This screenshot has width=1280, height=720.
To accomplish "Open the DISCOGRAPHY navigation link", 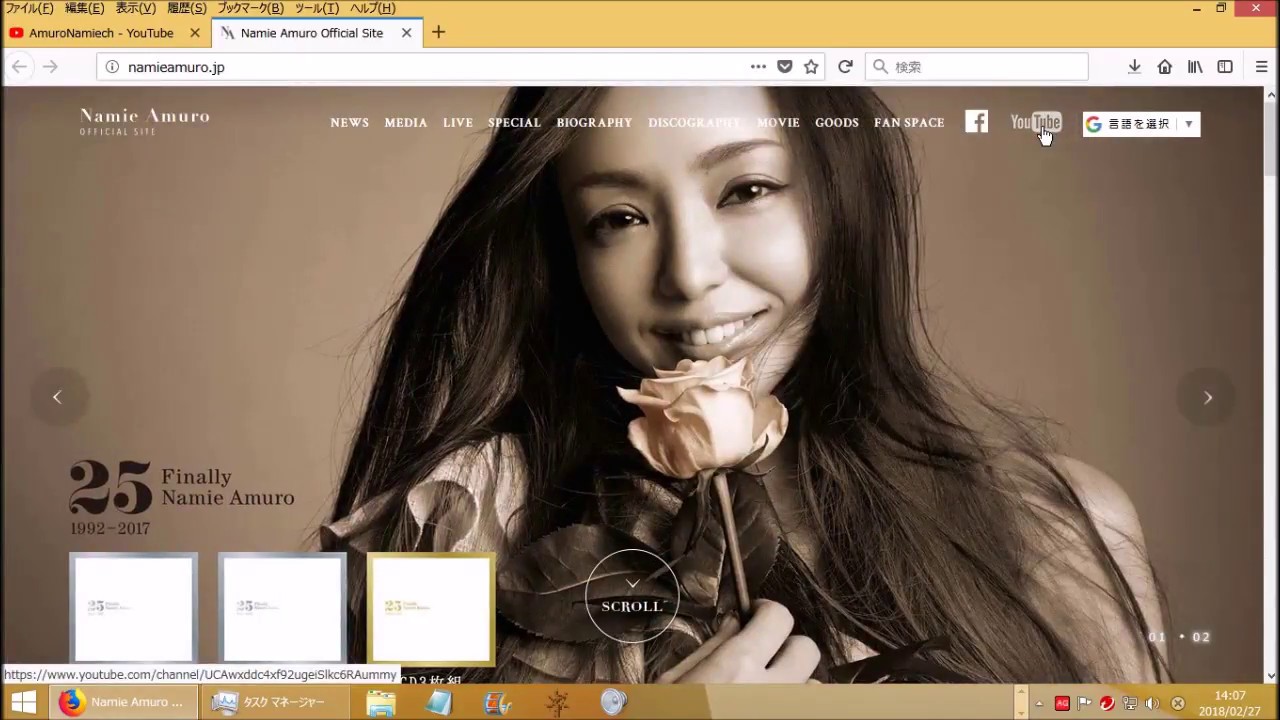I will [694, 123].
